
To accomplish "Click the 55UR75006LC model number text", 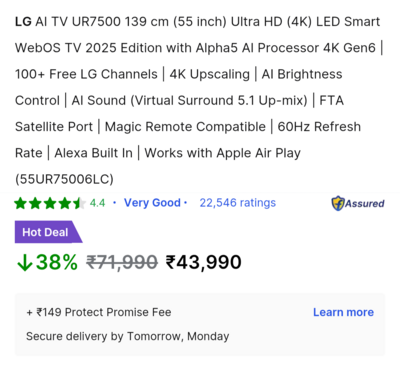I will point(64,179).
